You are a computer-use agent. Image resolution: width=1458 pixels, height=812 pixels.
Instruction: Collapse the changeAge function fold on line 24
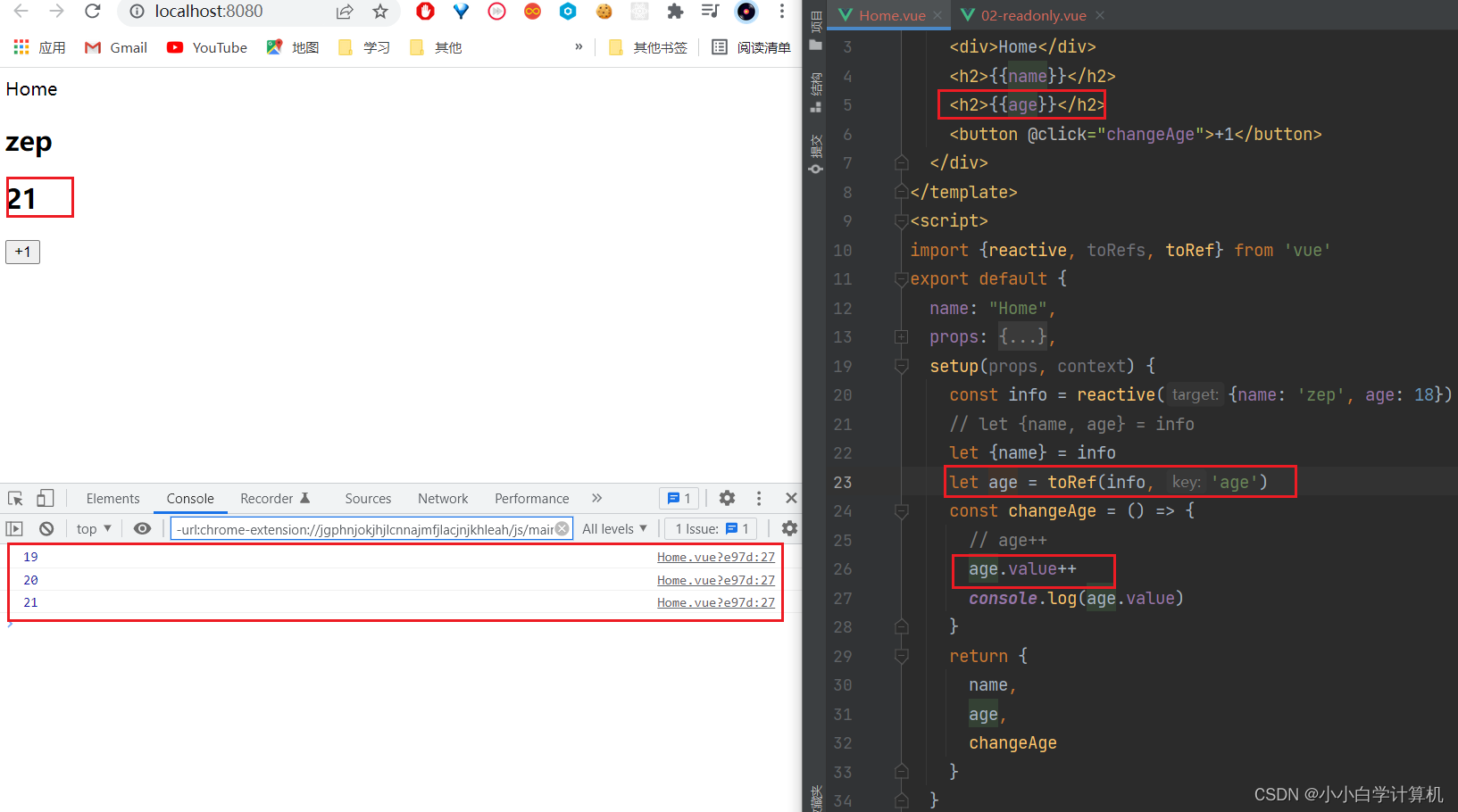(x=902, y=511)
